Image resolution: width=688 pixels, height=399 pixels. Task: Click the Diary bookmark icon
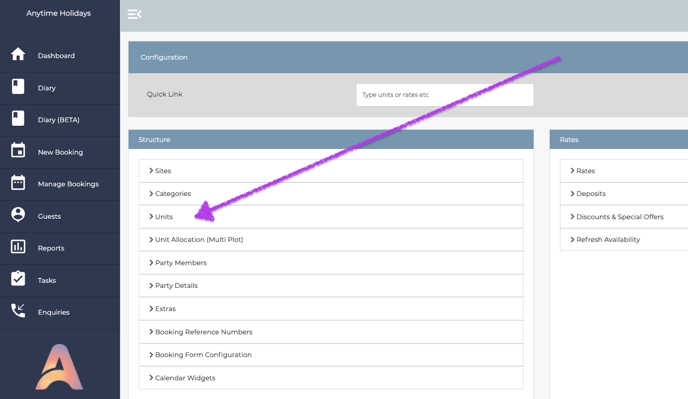coord(18,86)
